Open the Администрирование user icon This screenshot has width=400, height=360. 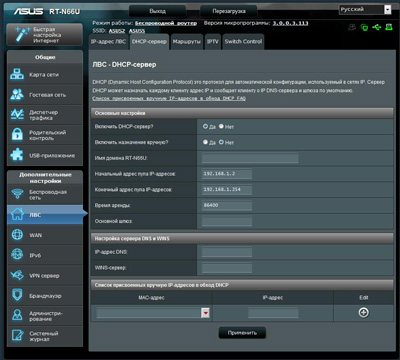point(17,315)
